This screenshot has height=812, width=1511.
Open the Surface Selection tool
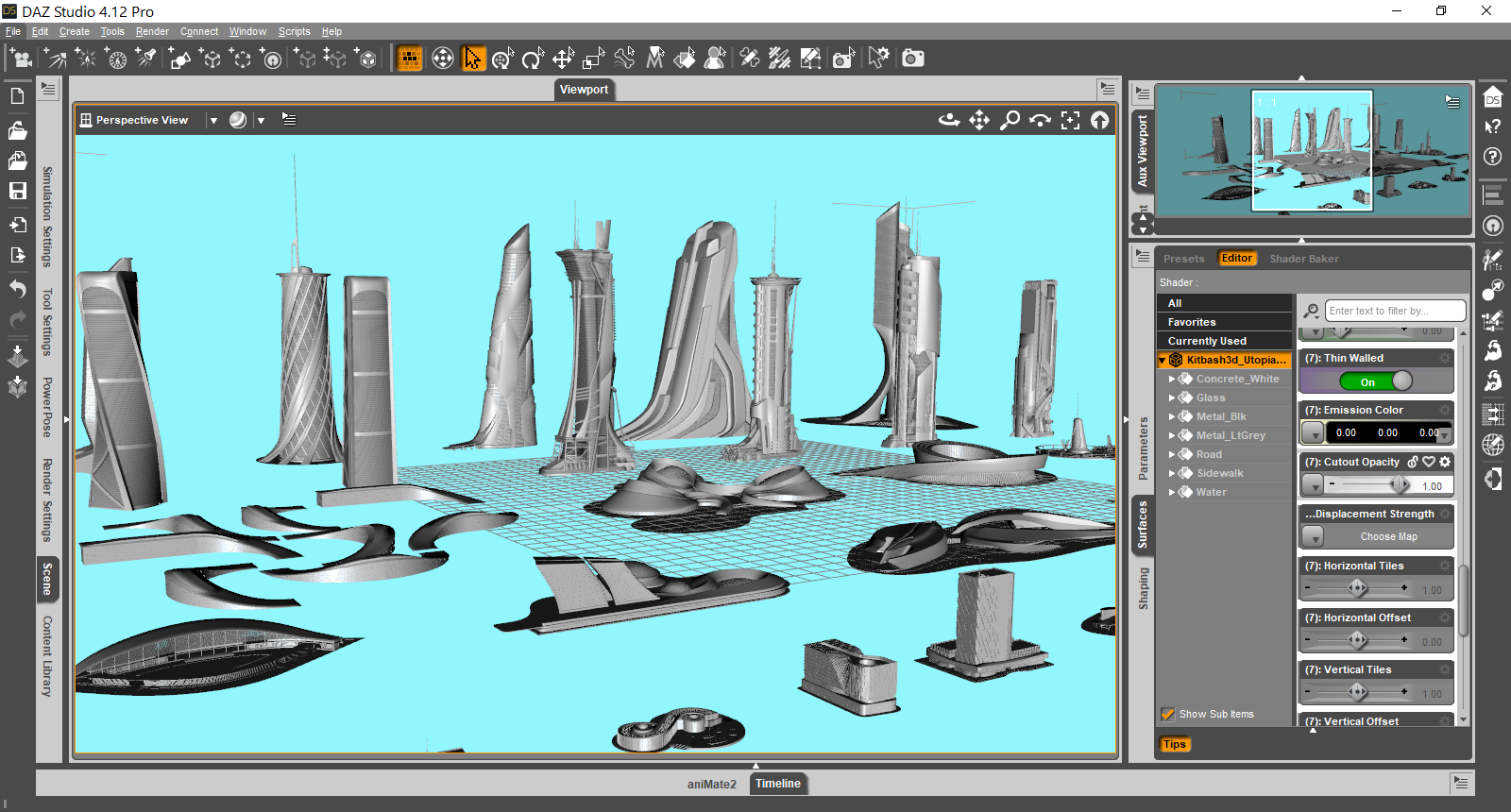(685, 59)
